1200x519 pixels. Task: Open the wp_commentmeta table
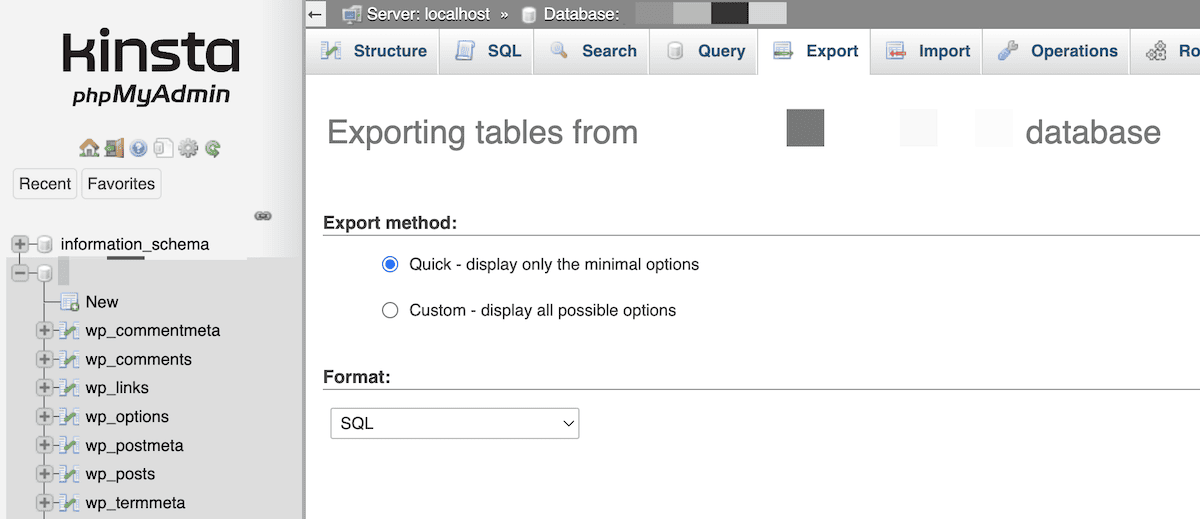(153, 331)
